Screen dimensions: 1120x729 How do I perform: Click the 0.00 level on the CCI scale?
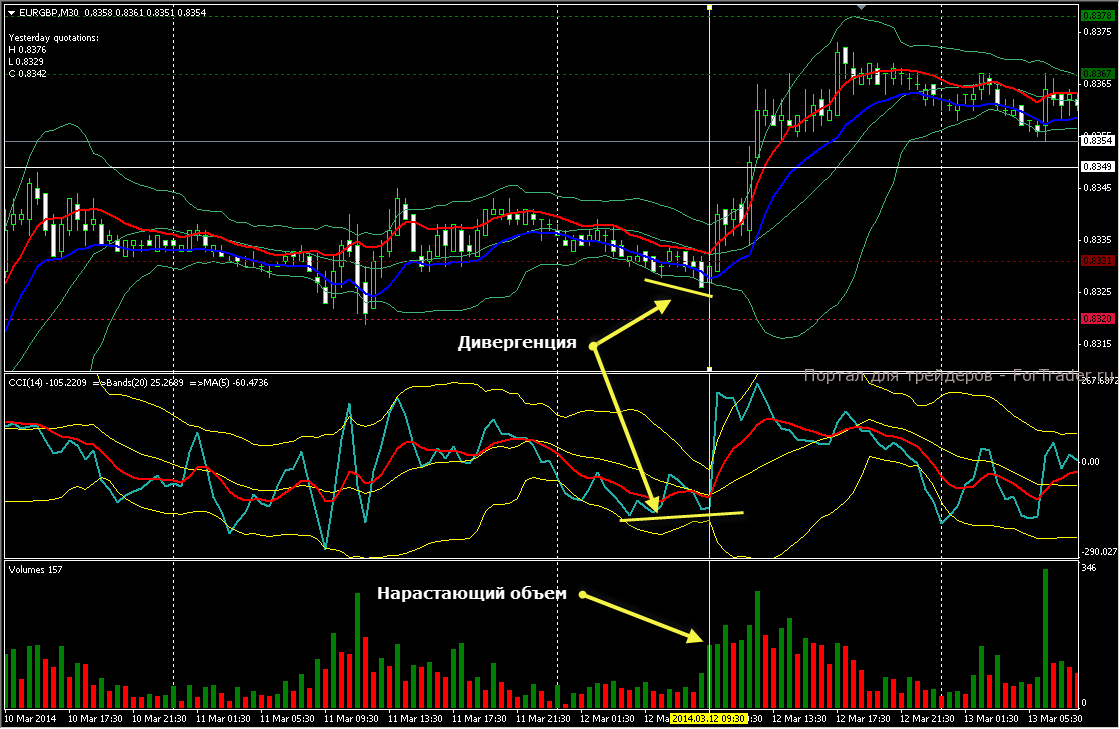[x=1091, y=462]
